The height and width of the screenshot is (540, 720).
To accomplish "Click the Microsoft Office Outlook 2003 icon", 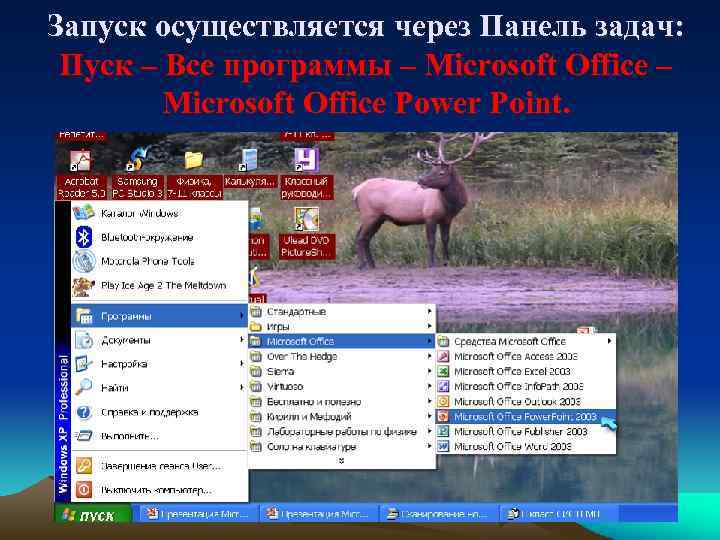I will pyautogui.click(x=443, y=402).
